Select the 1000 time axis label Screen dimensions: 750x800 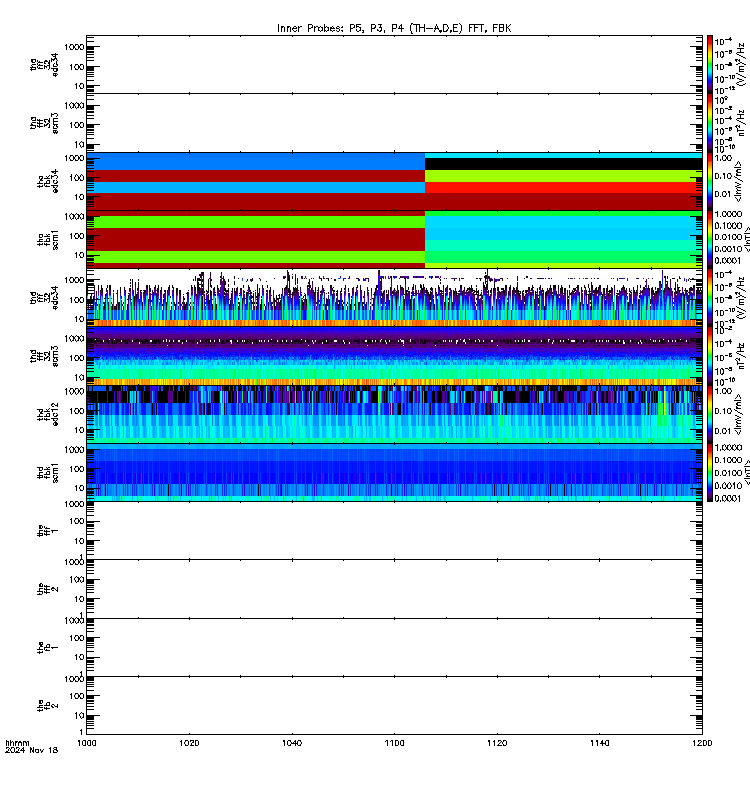click(86, 743)
